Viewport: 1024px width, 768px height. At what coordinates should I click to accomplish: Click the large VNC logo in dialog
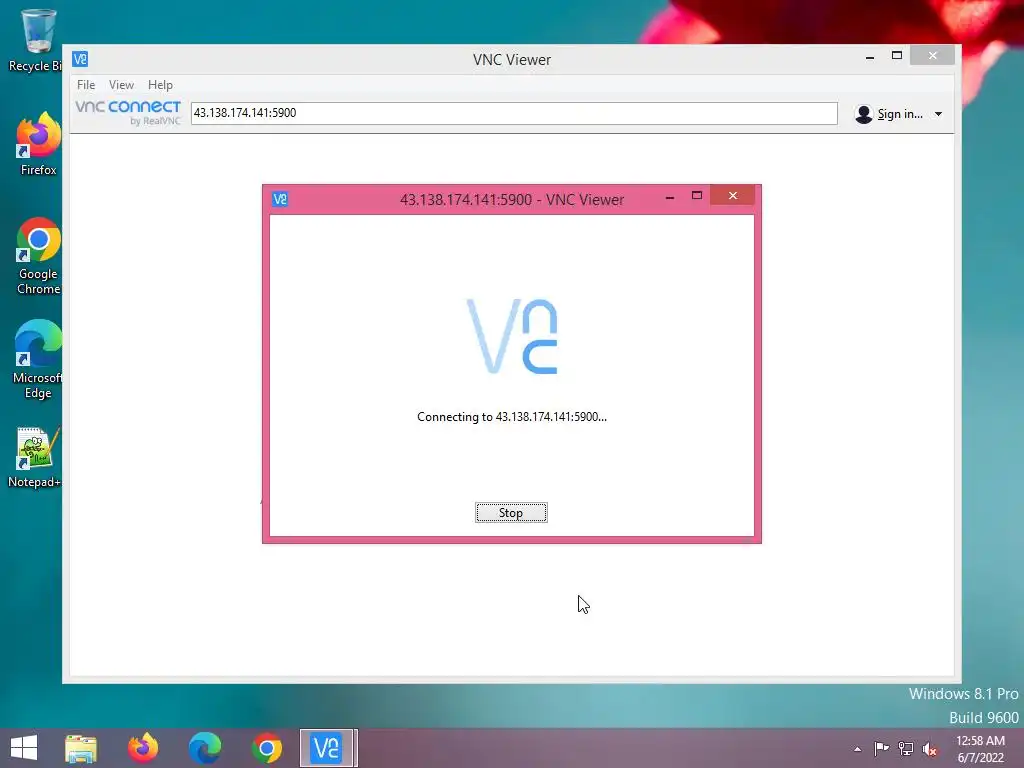click(x=512, y=336)
